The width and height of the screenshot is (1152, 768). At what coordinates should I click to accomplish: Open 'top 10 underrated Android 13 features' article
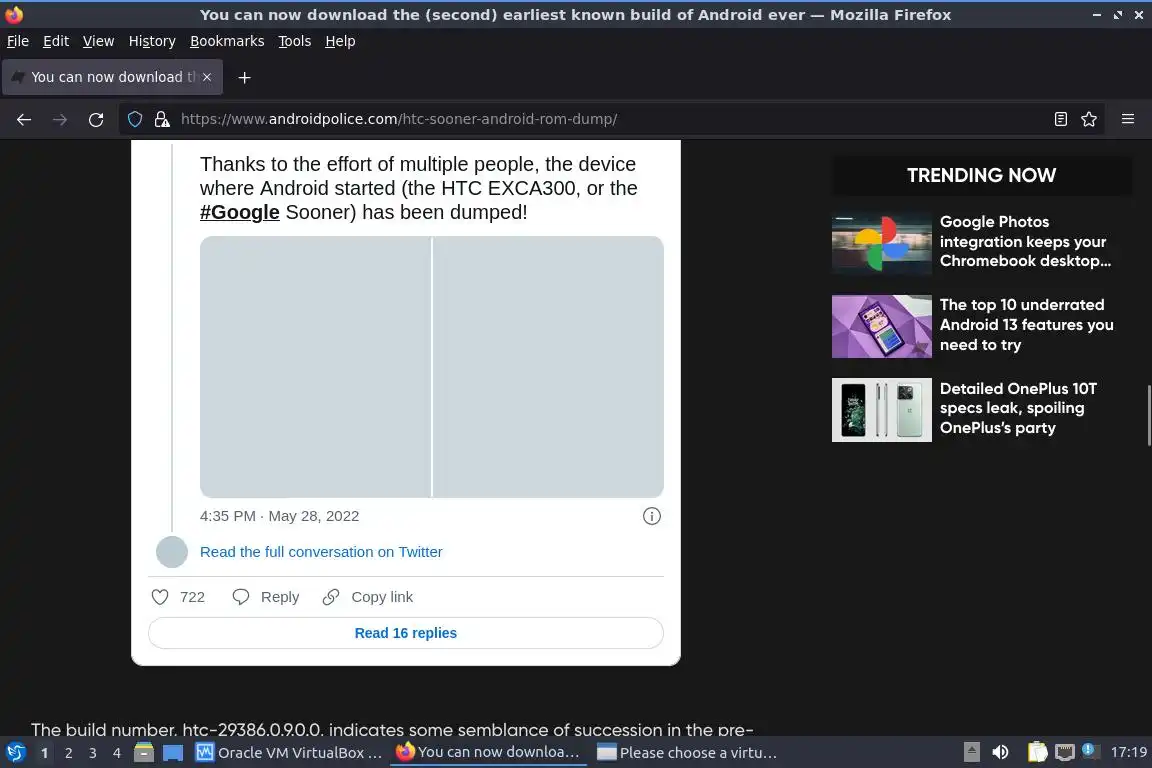point(1026,325)
